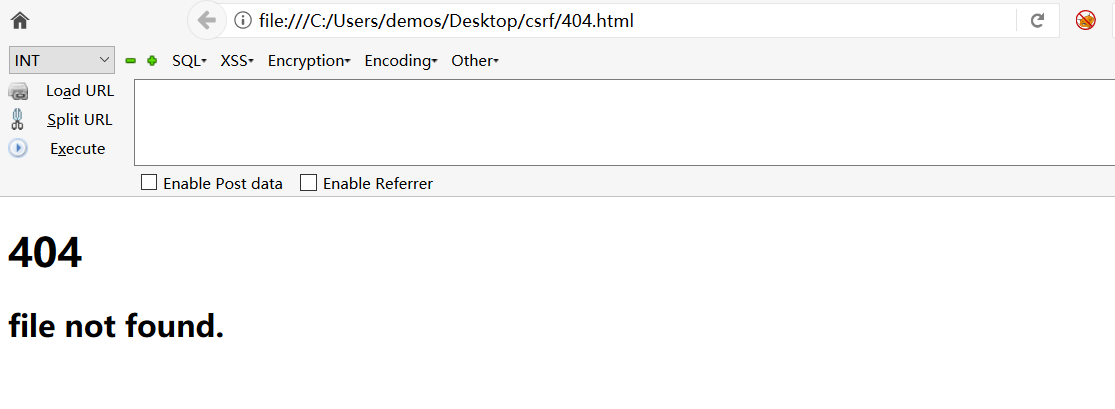The image size is (1115, 409).
Task: Expand the SQL menu
Action: 189,61
